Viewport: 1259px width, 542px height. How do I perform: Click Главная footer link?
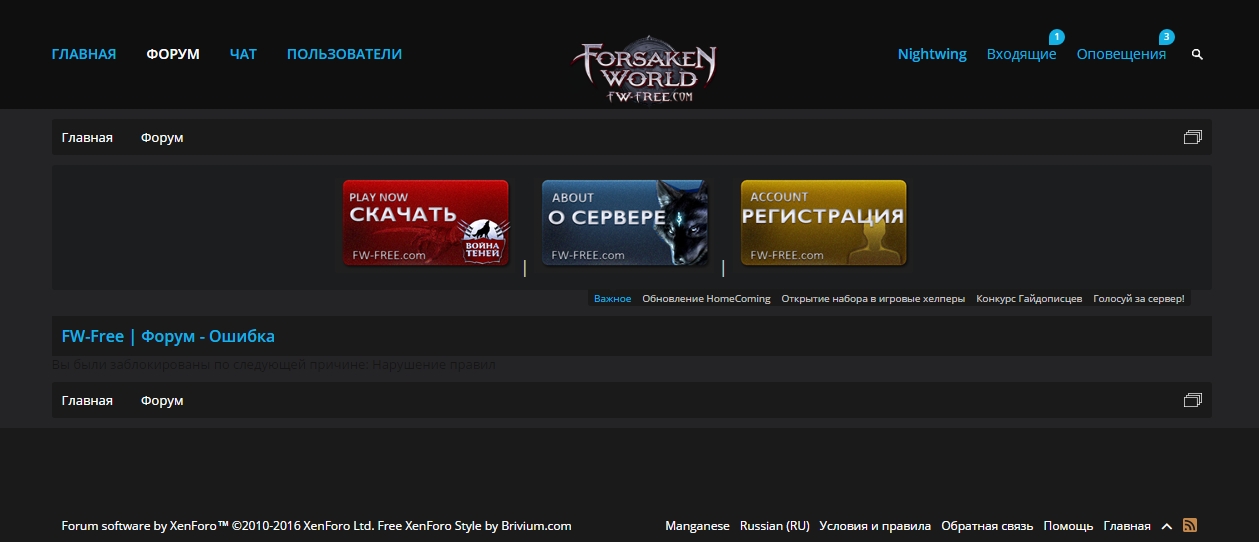point(1127,525)
